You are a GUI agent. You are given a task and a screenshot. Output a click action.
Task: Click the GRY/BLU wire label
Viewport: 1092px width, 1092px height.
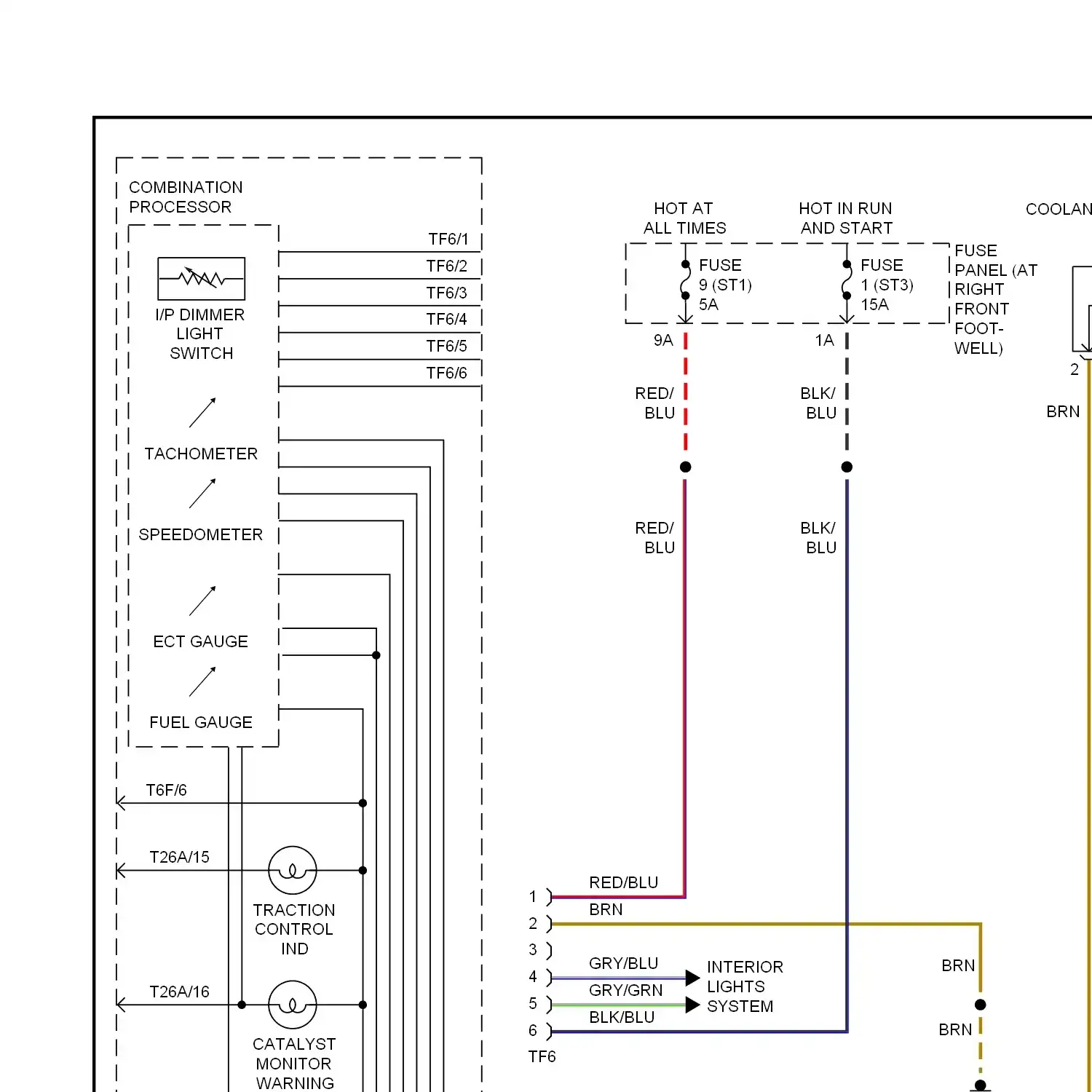click(x=623, y=963)
